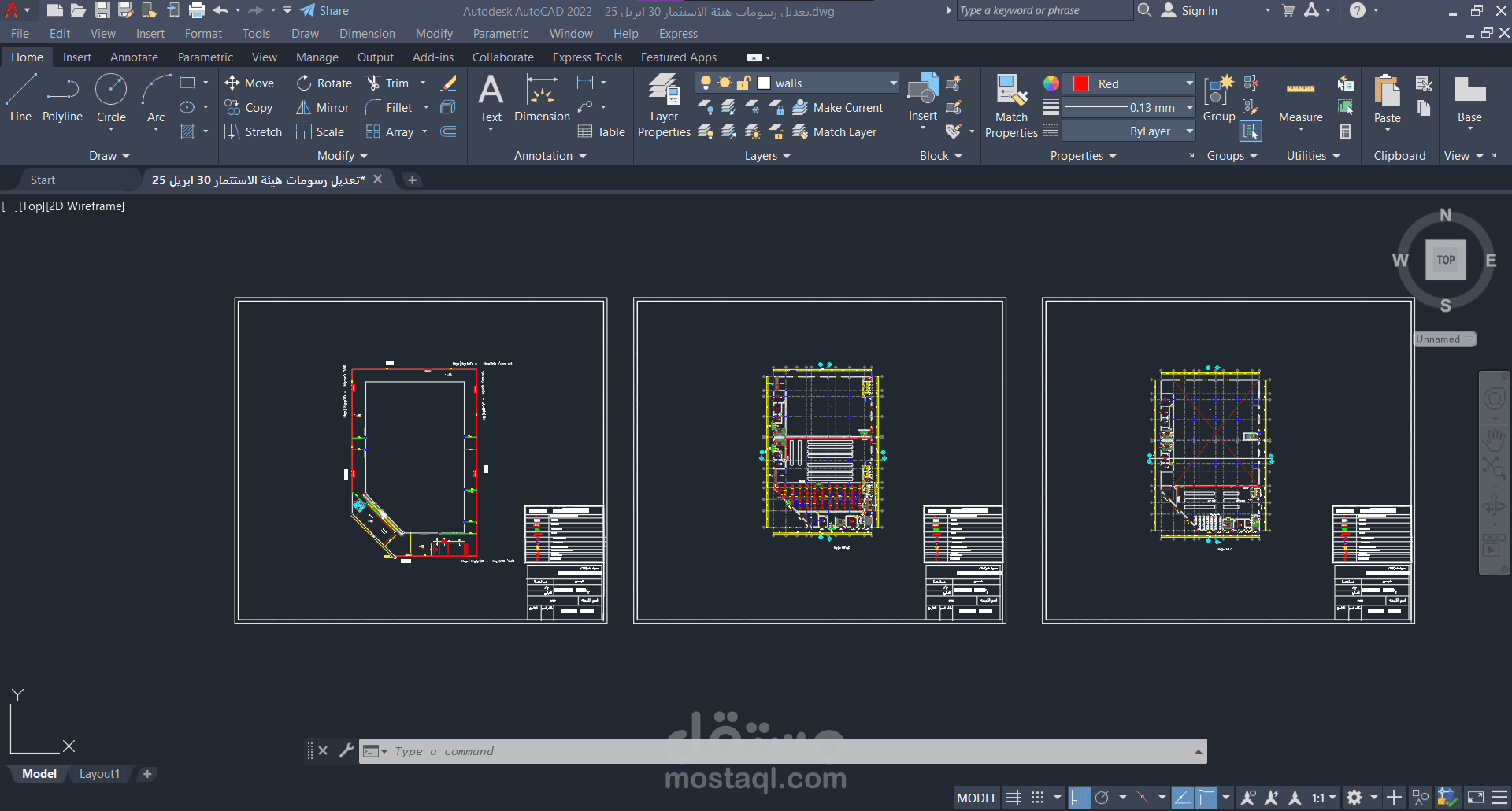Click Match Layer button
Image resolution: width=1512 pixels, height=811 pixels.
(835, 132)
